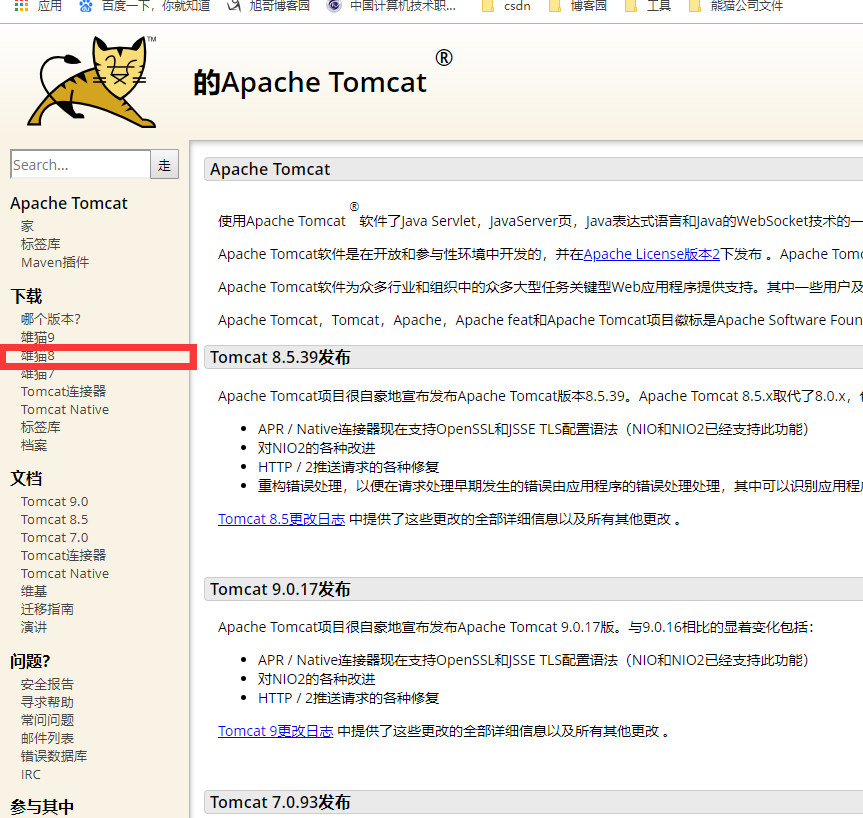Open the 百度一下 bookmark

pos(145,6)
